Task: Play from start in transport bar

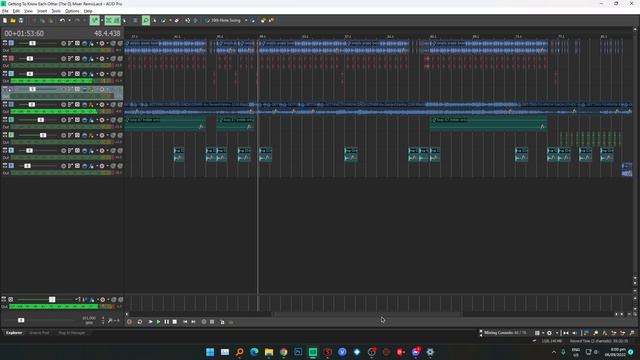Action: [150, 322]
